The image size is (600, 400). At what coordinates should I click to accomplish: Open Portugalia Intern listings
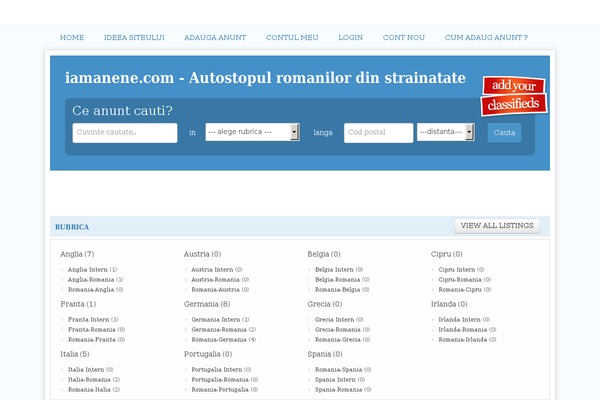[x=221, y=369]
